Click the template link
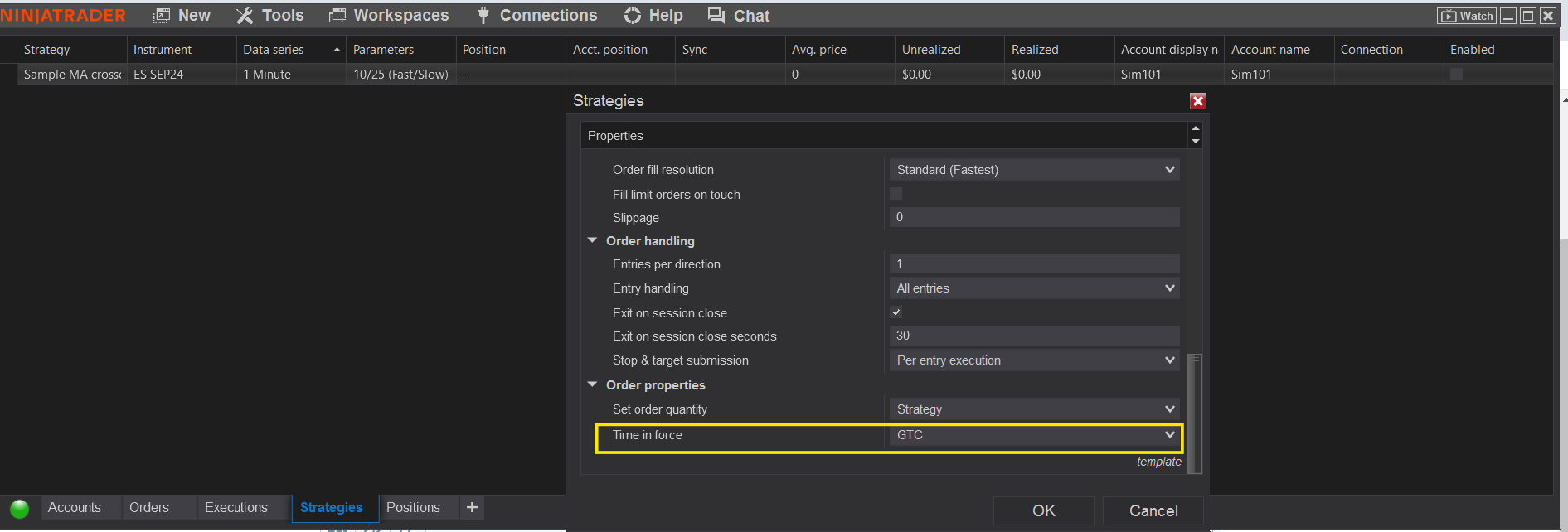The height and width of the screenshot is (532, 1568). coord(1158,462)
